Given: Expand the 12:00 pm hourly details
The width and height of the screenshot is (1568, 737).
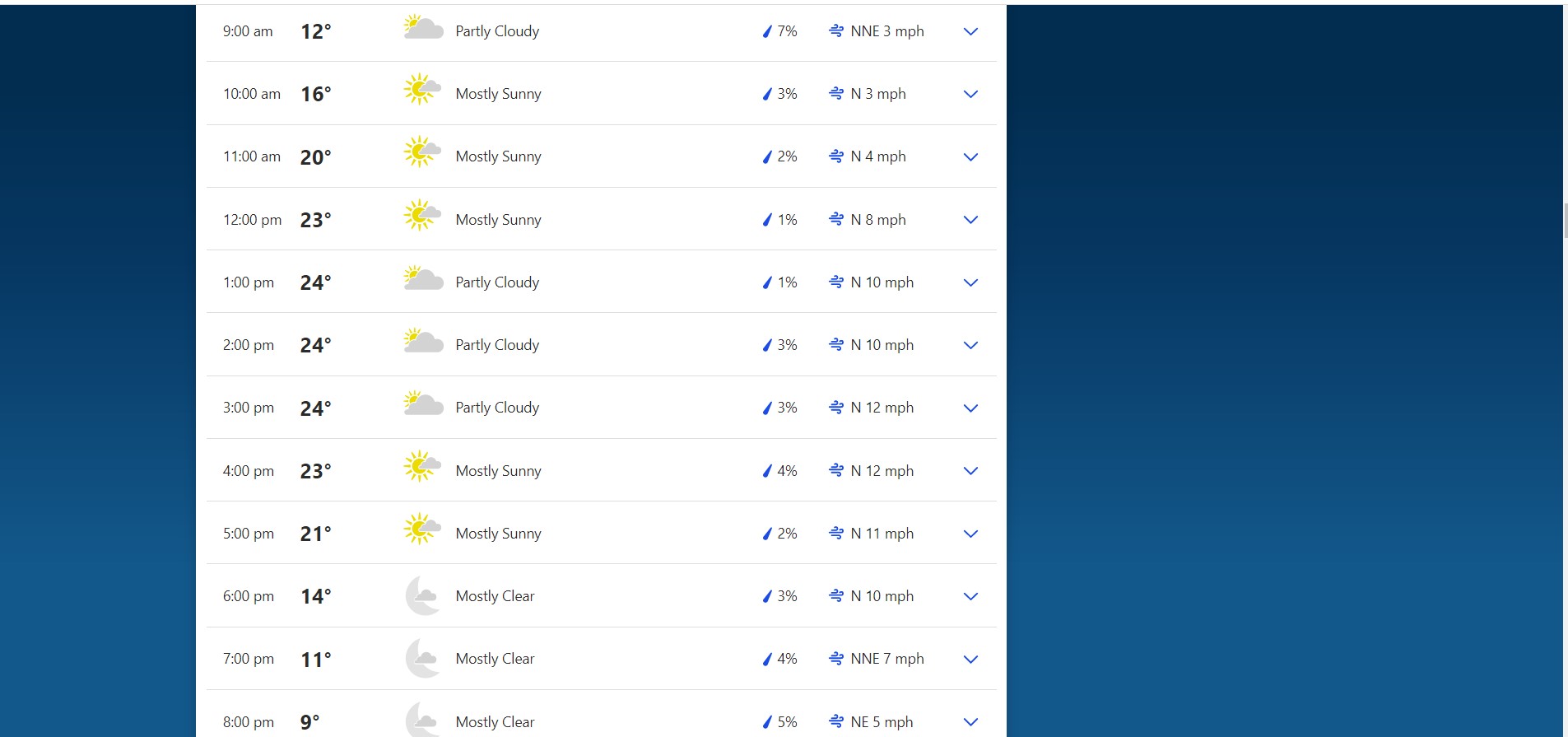Looking at the screenshot, I should pyautogui.click(x=970, y=220).
